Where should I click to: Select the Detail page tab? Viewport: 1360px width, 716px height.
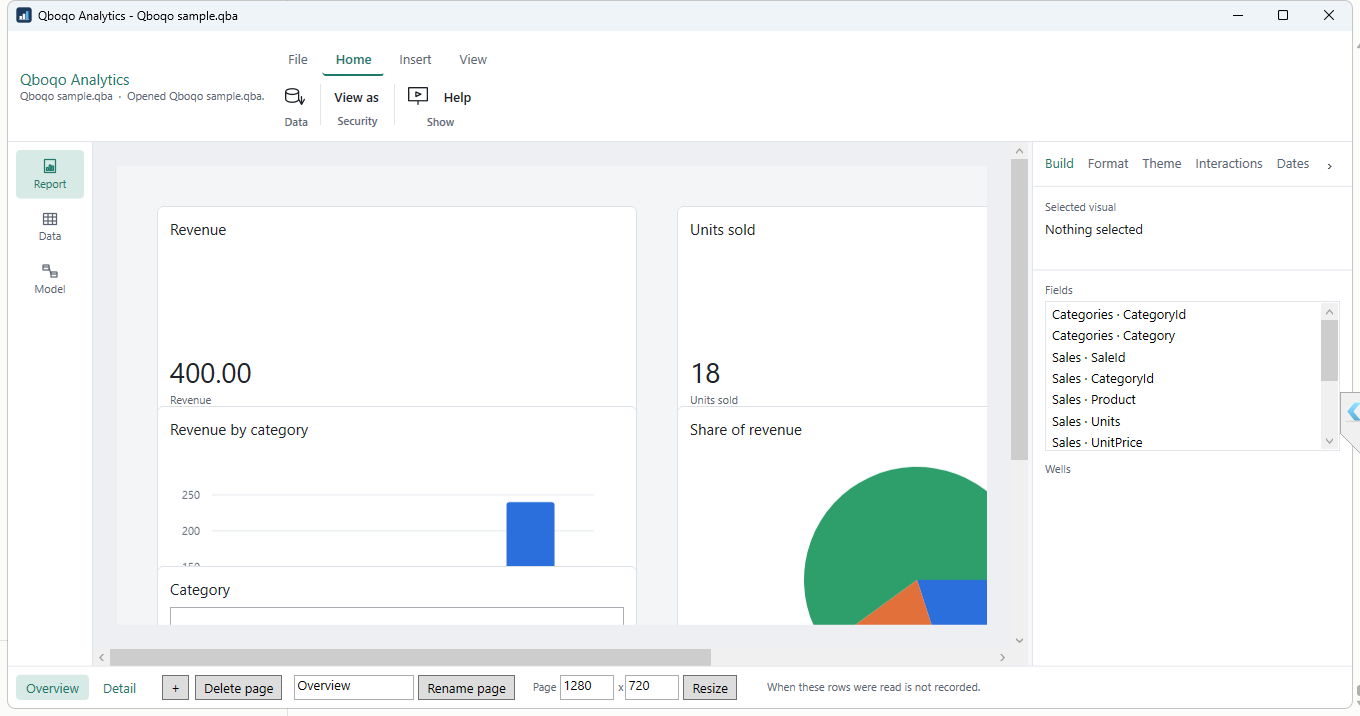[119, 688]
